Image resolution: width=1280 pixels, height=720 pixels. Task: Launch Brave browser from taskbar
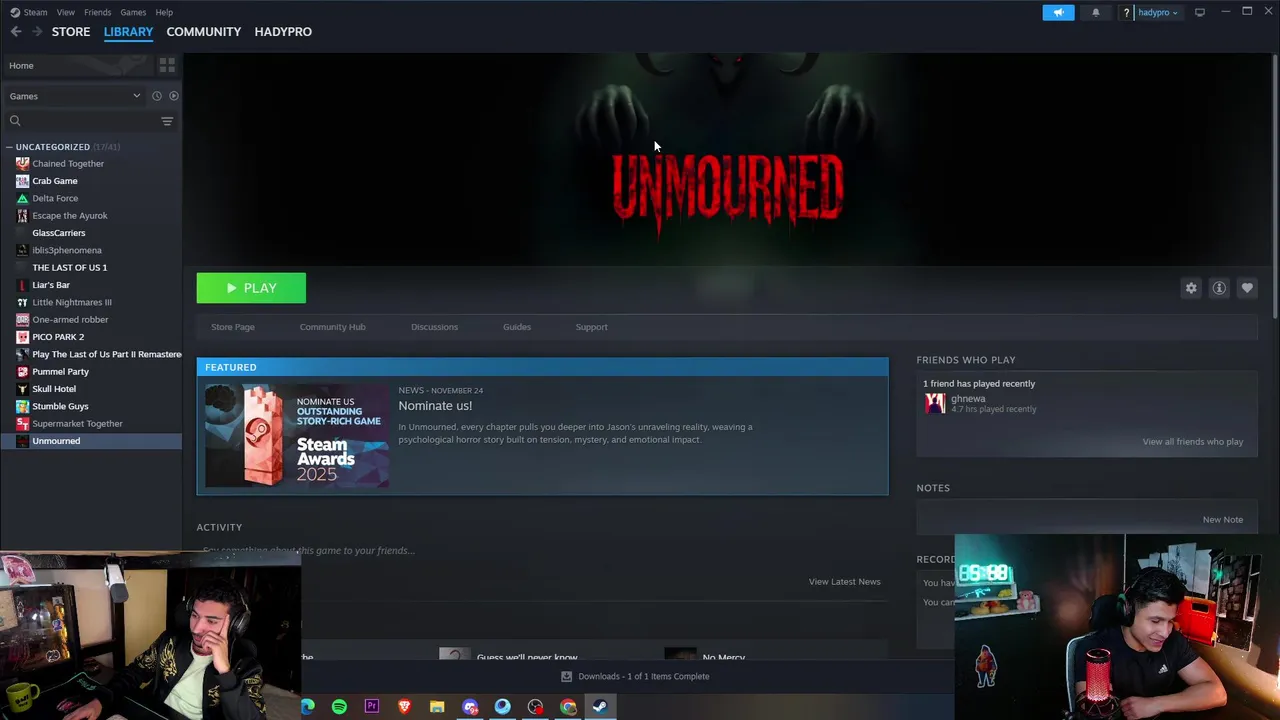pyautogui.click(x=404, y=707)
